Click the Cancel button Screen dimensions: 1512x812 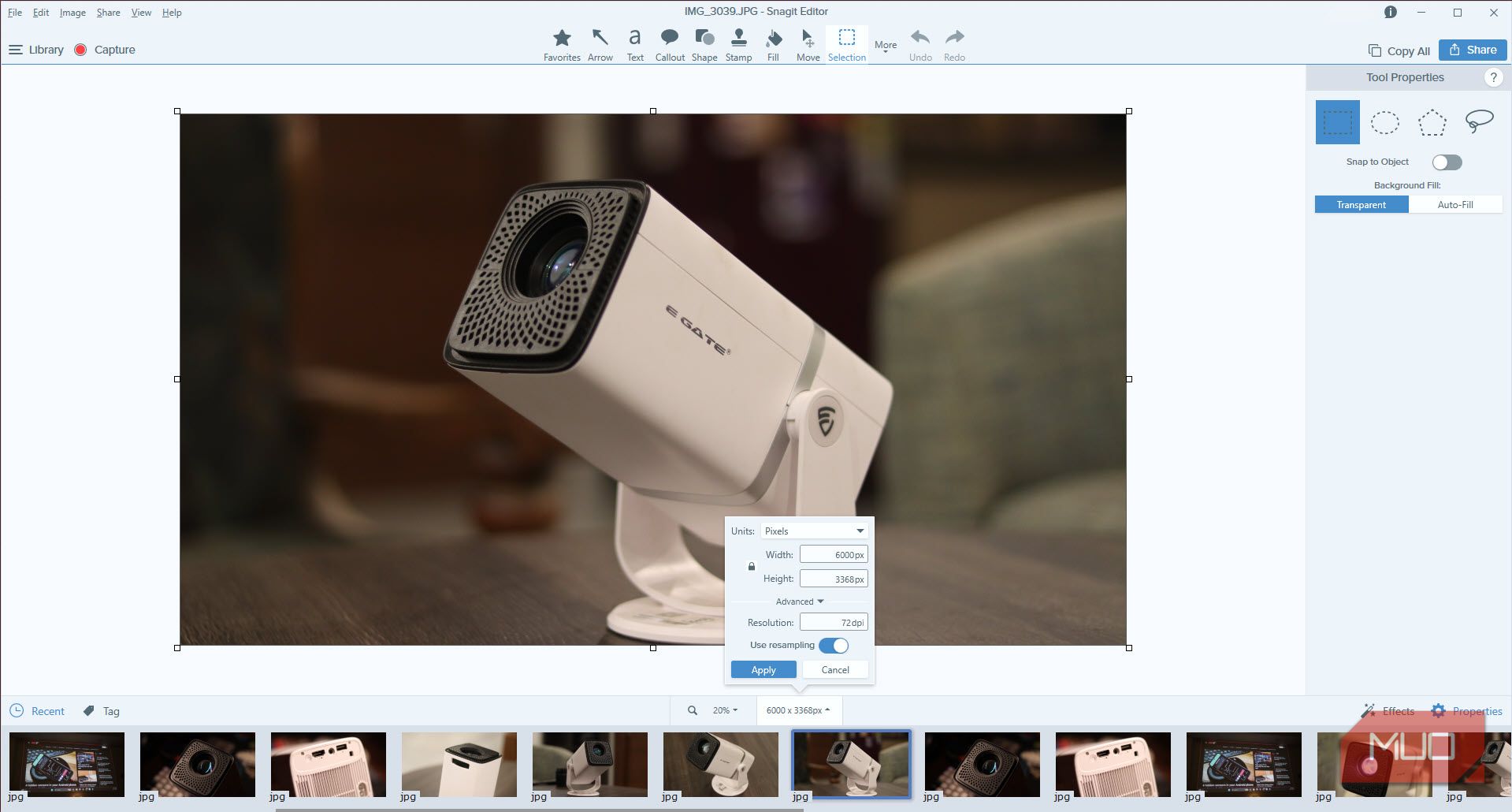[x=835, y=669]
